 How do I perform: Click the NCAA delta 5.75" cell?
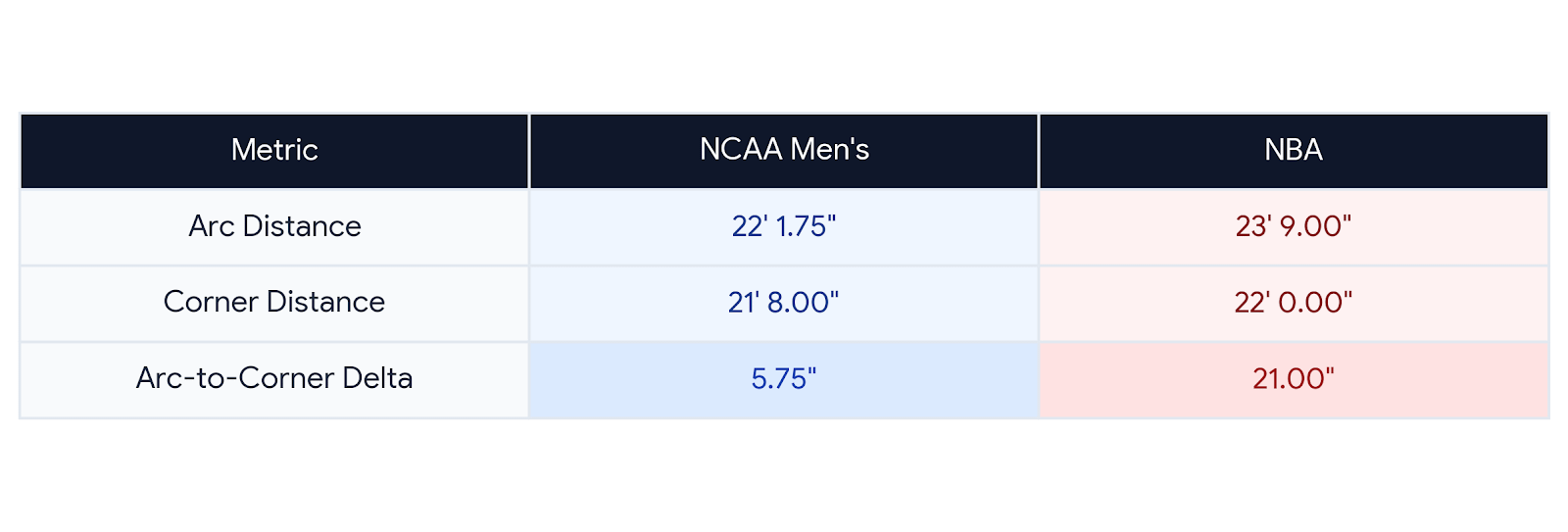[x=784, y=379]
